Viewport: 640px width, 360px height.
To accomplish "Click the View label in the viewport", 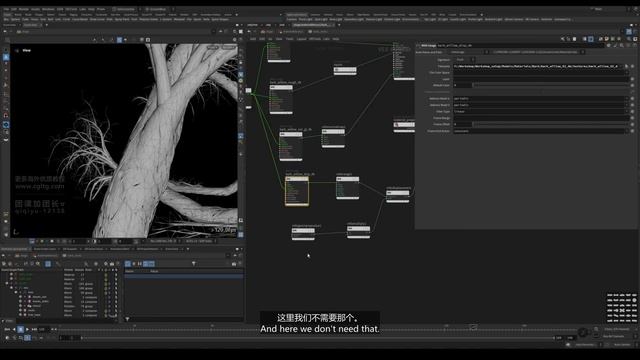I will point(27,50).
